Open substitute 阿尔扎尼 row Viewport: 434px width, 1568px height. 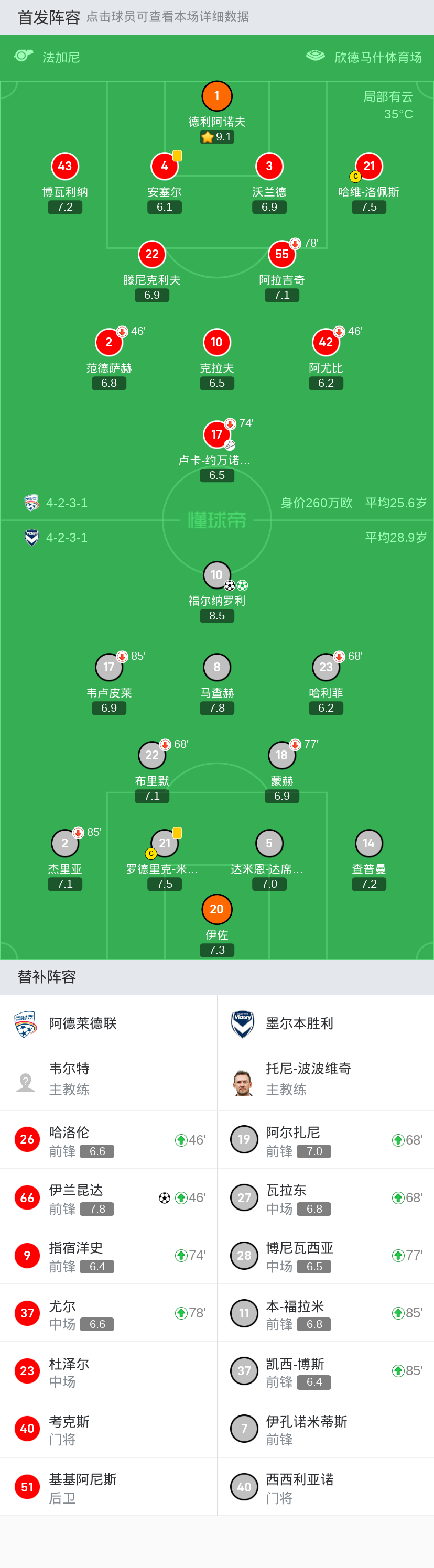(x=325, y=1139)
